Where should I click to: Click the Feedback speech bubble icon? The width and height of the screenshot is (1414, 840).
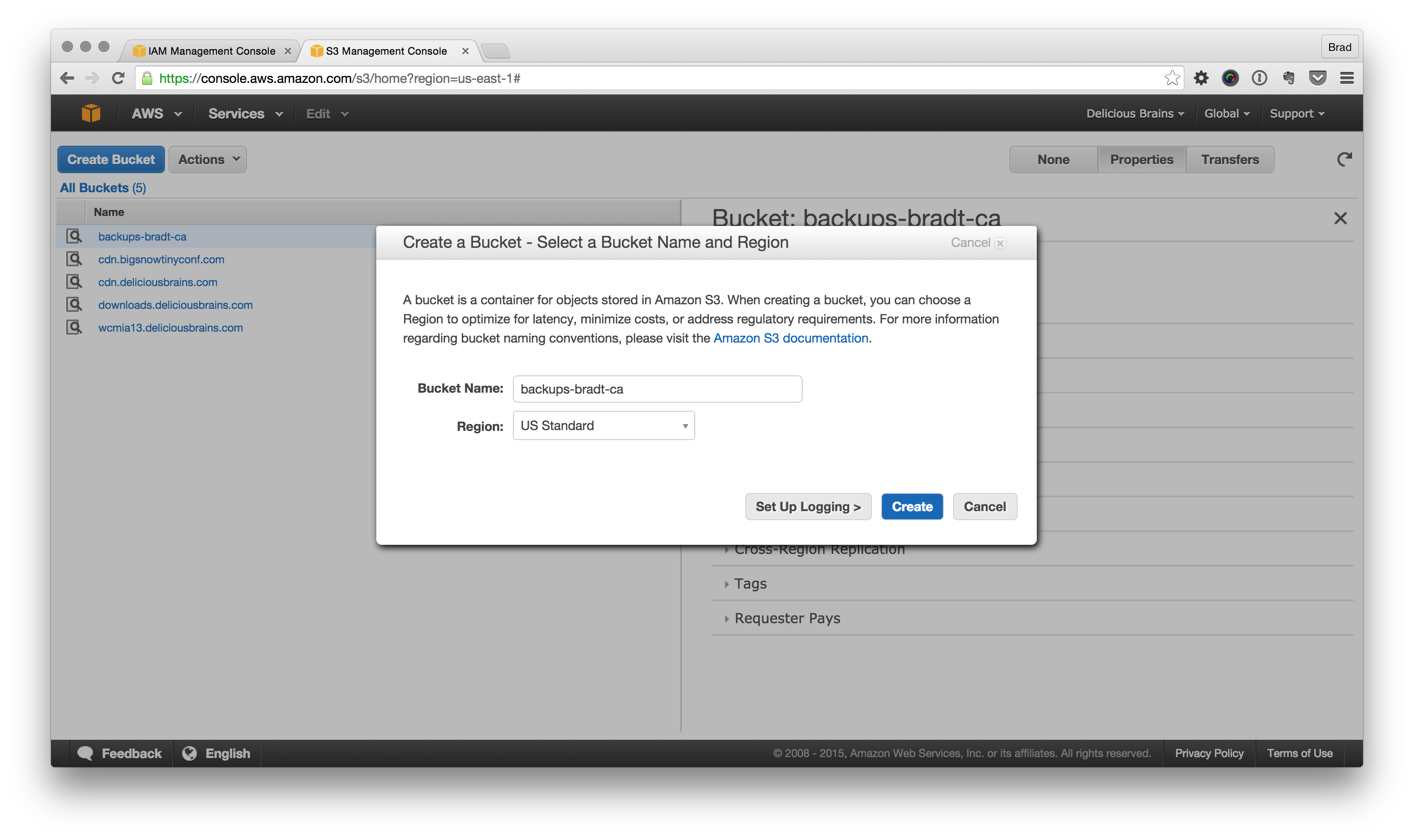click(x=86, y=753)
